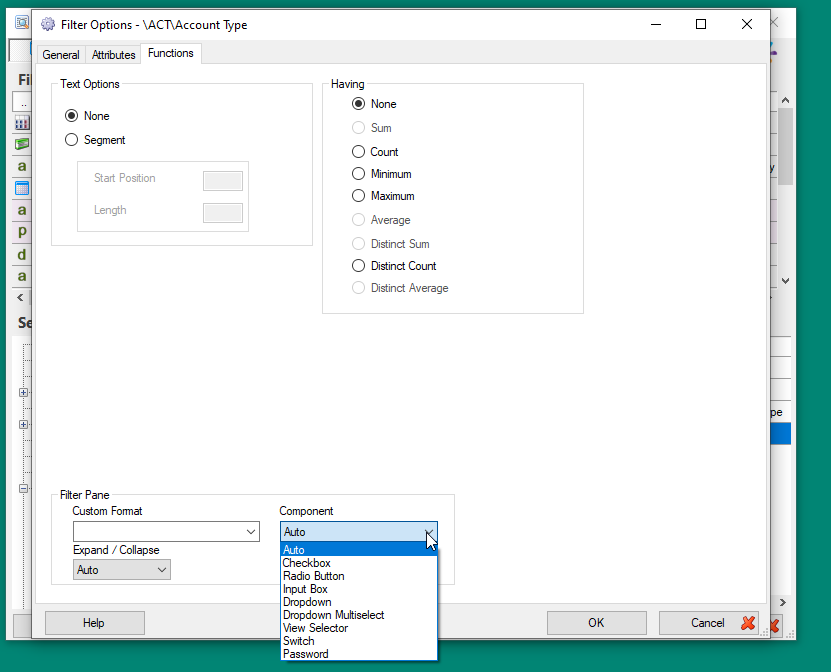Screen dimensions: 831x672
Task: Click the background vertical scrollbar thumb
Action: (785, 146)
